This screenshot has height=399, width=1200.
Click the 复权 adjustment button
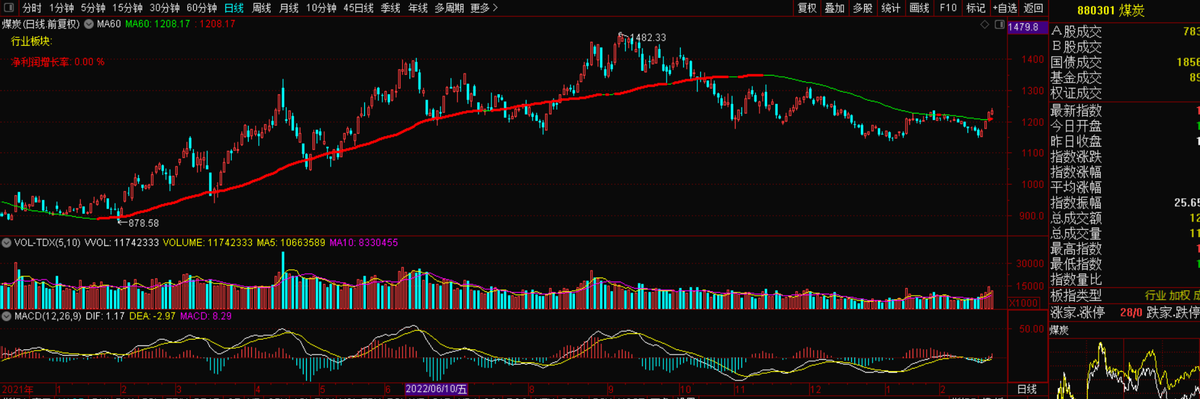click(806, 7)
